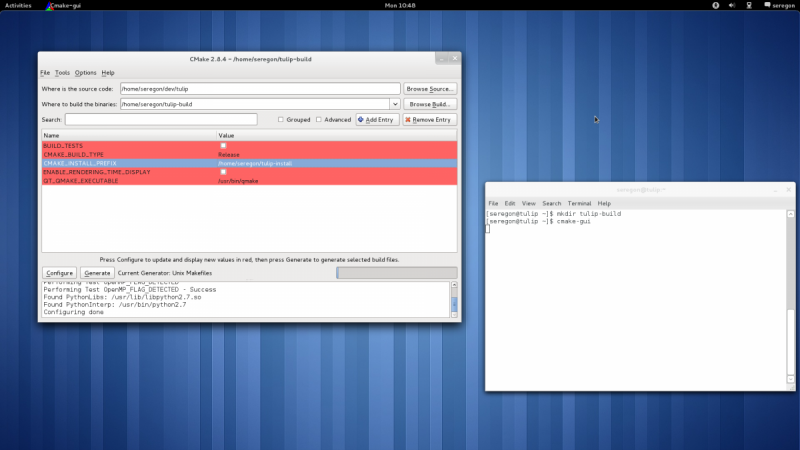Open the Help menu in CMake
800x450 pixels.
(108, 72)
